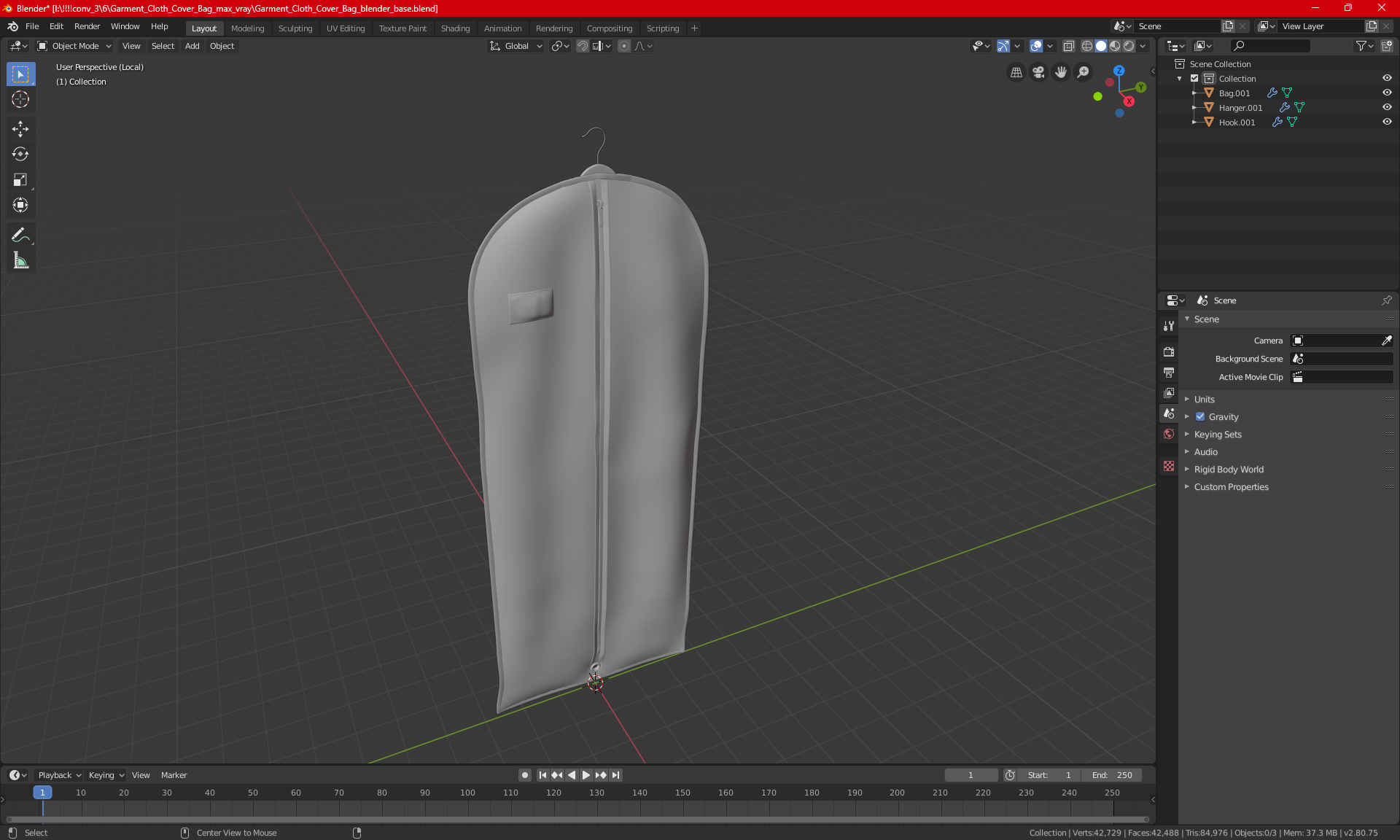1400x840 pixels.
Task: Open the World properties tab
Action: (1169, 434)
